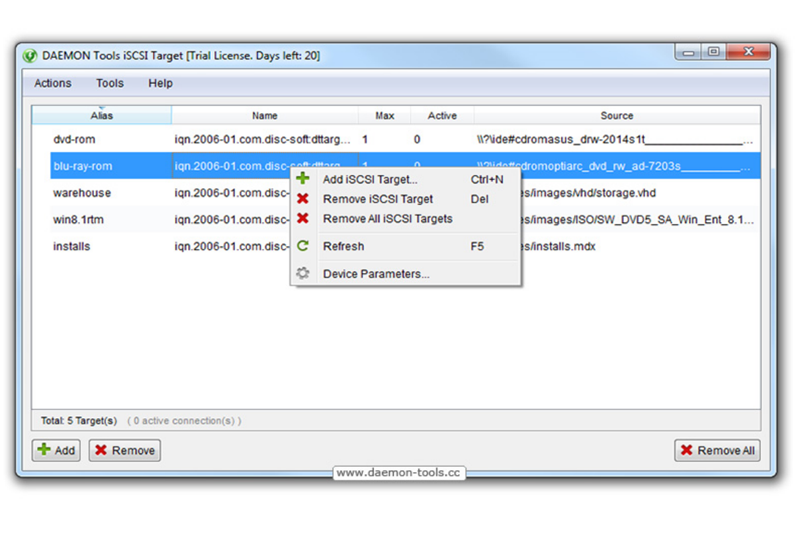
Task: Maximize the DAEMON Tools window
Action: pos(714,52)
